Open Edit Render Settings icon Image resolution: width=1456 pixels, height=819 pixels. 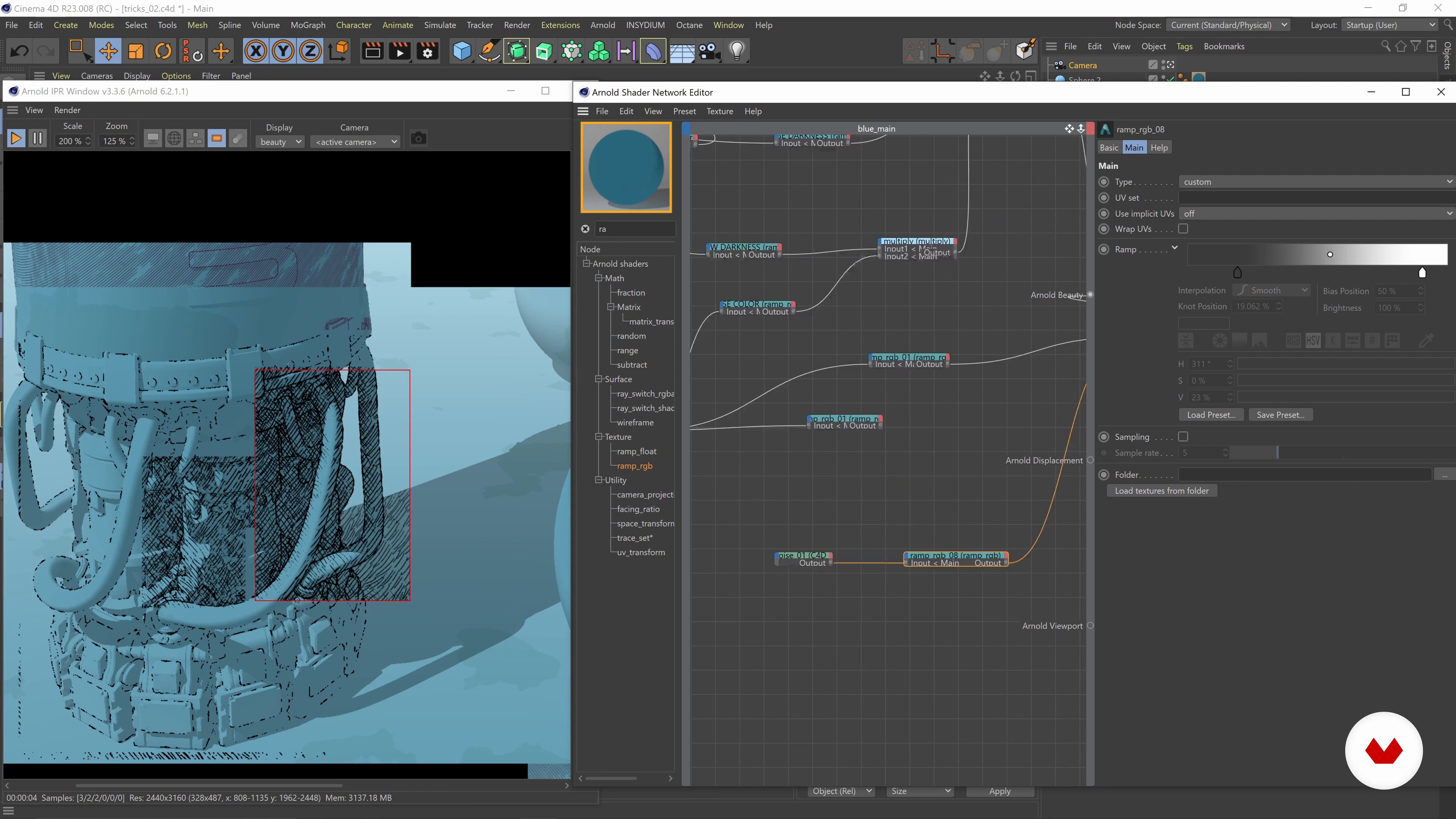coord(428,52)
